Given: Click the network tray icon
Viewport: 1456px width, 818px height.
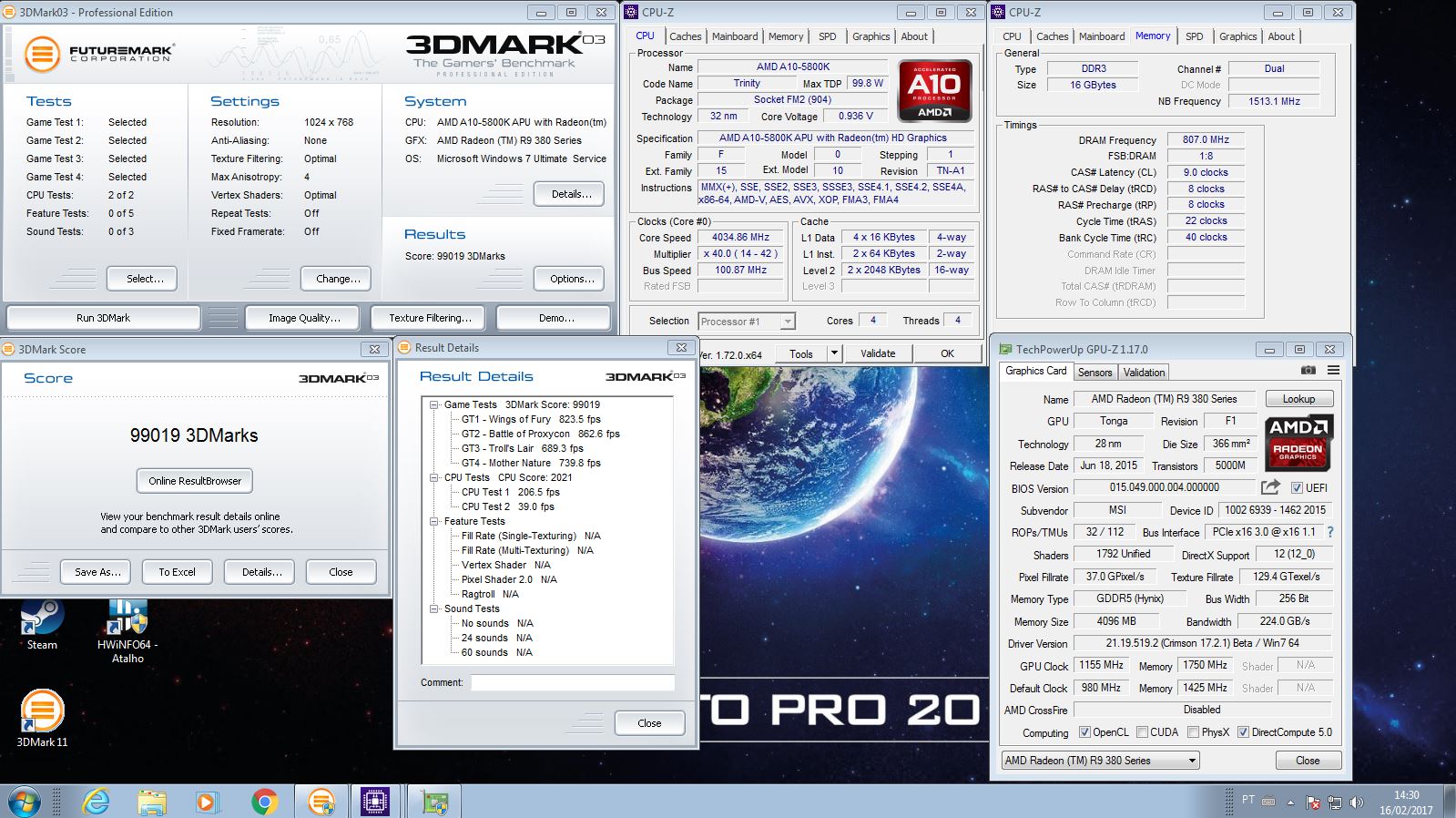Looking at the screenshot, I should coord(1335,803).
